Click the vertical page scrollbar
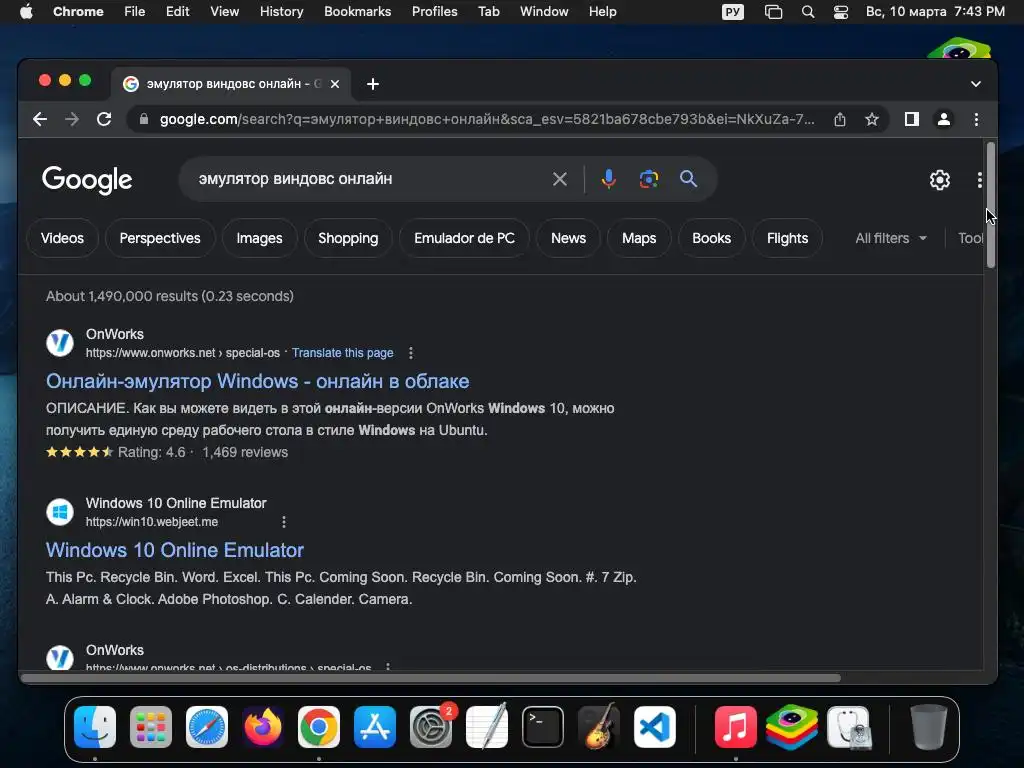1024x768 pixels. (x=991, y=204)
